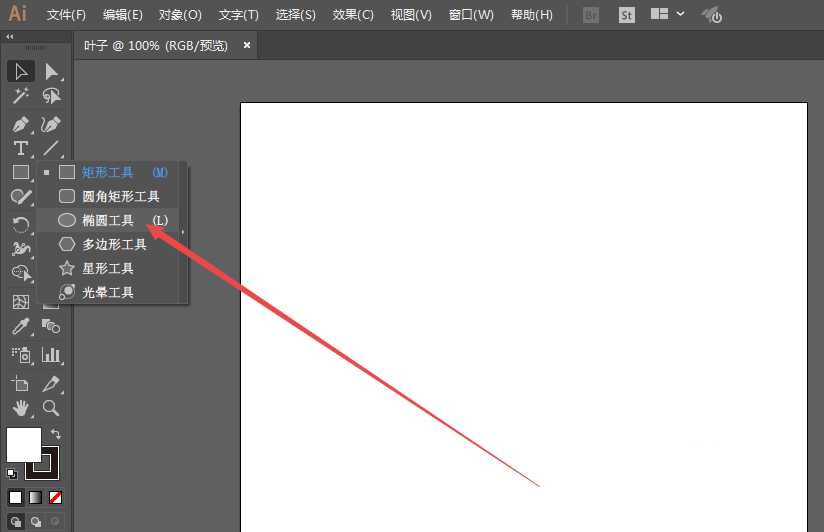Image resolution: width=824 pixels, height=532 pixels.
Task: Select the Magic Wand tool
Action: pyautogui.click(x=20, y=96)
